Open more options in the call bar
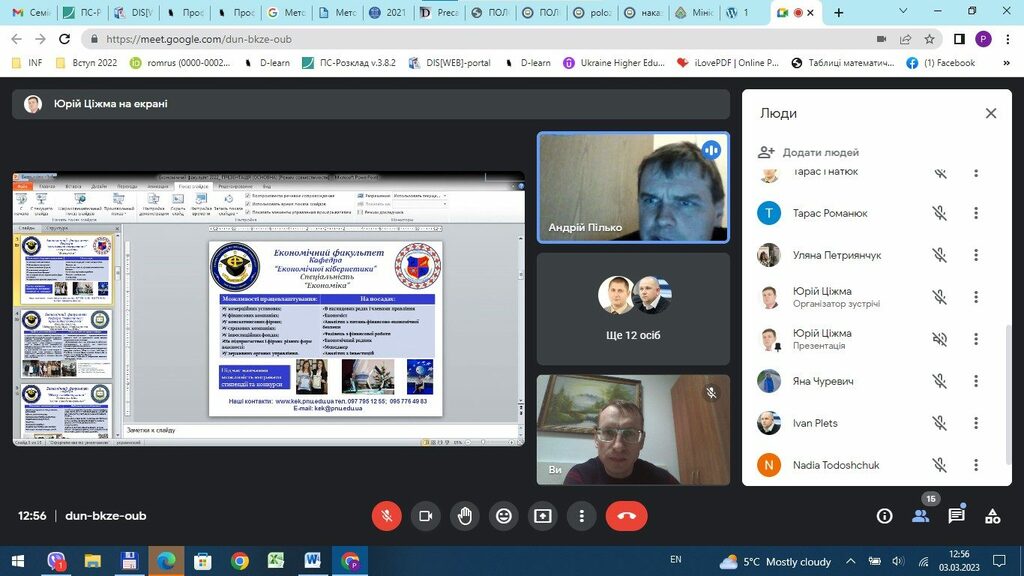The height and width of the screenshot is (576, 1024). [x=582, y=516]
